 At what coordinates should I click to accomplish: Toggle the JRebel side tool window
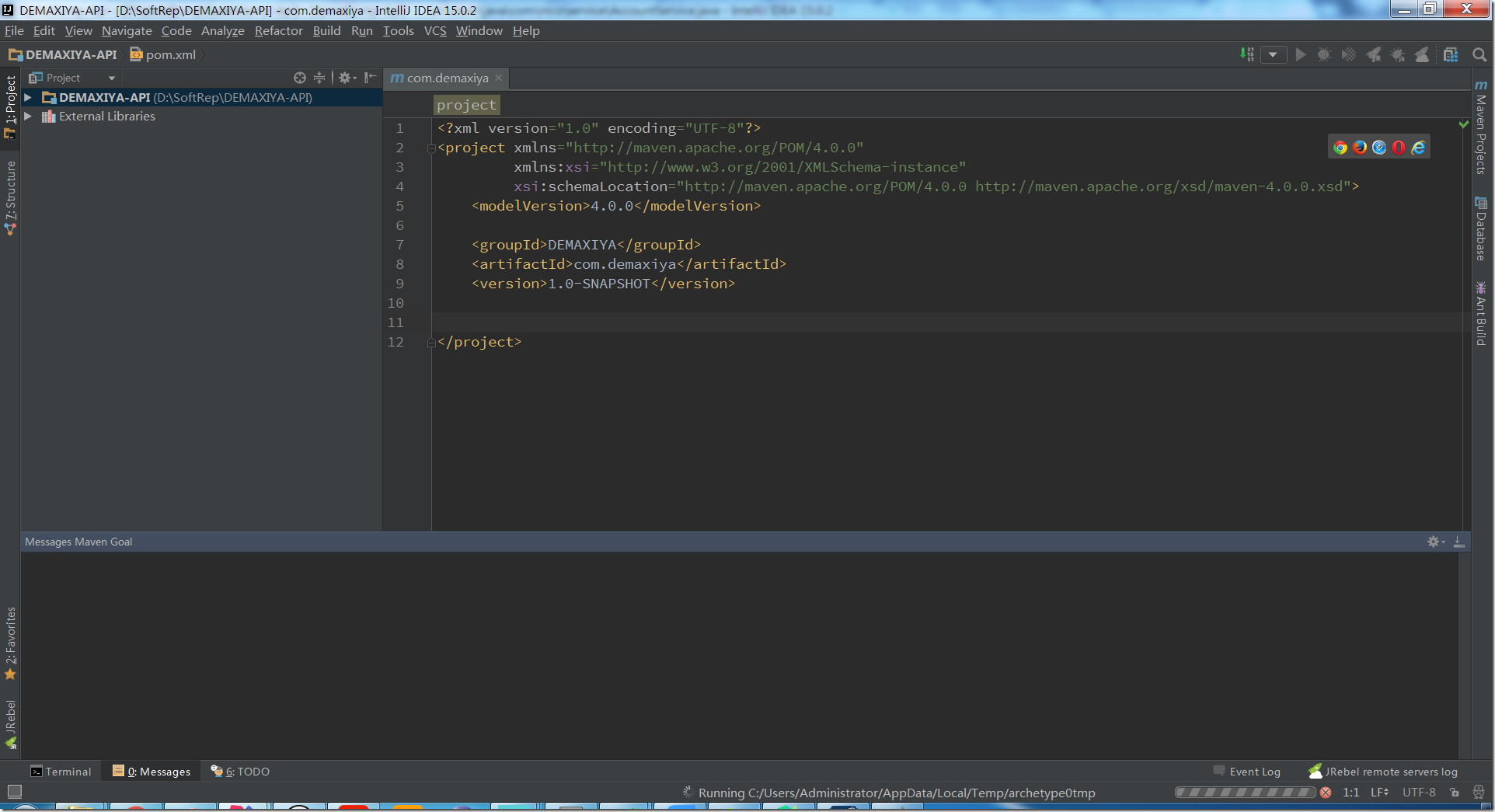coord(10,724)
